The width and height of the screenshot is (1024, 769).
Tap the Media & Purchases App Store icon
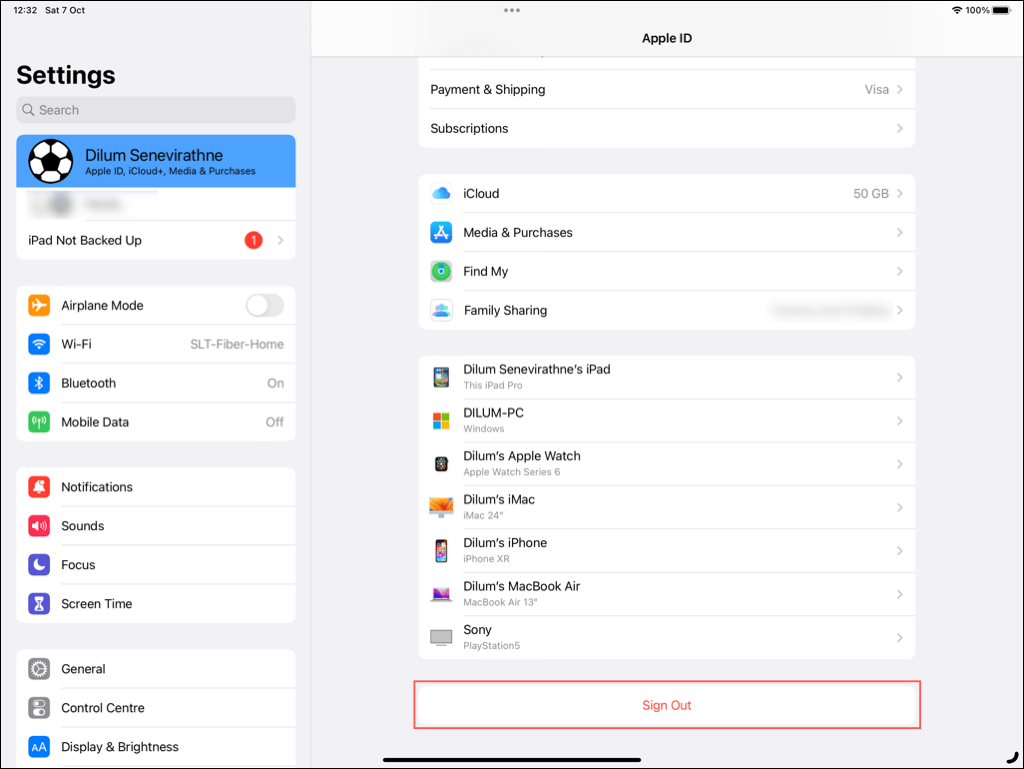pyautogui.click(x=441, y=232)
